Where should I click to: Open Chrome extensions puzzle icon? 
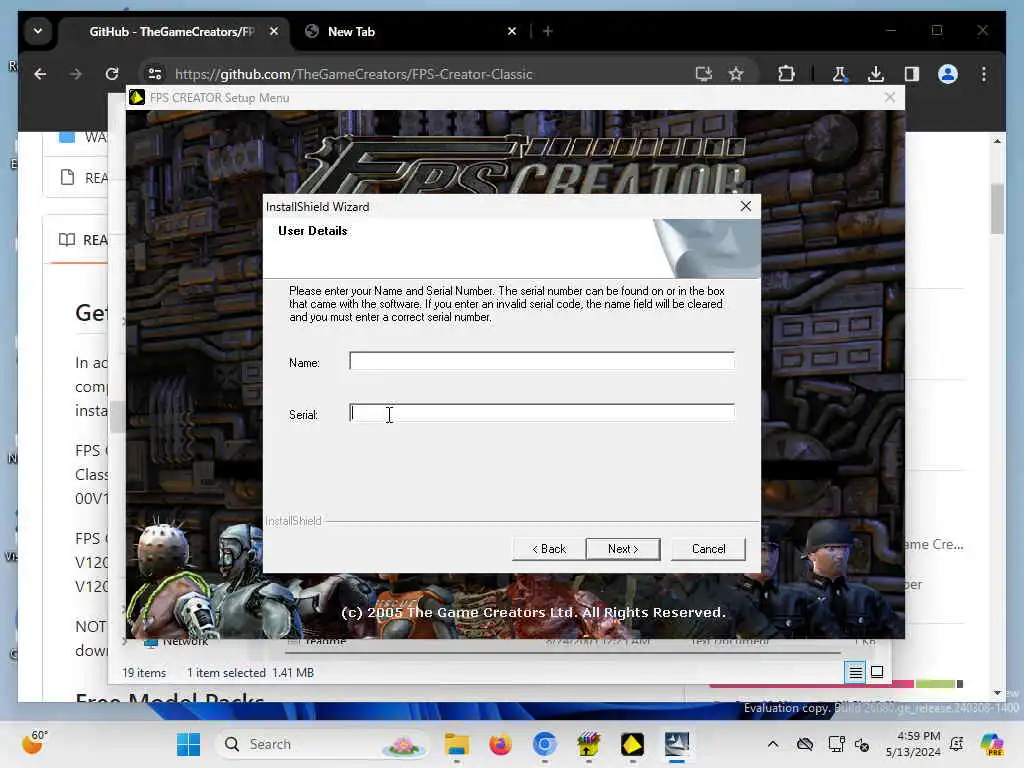[x=786, y=74]
